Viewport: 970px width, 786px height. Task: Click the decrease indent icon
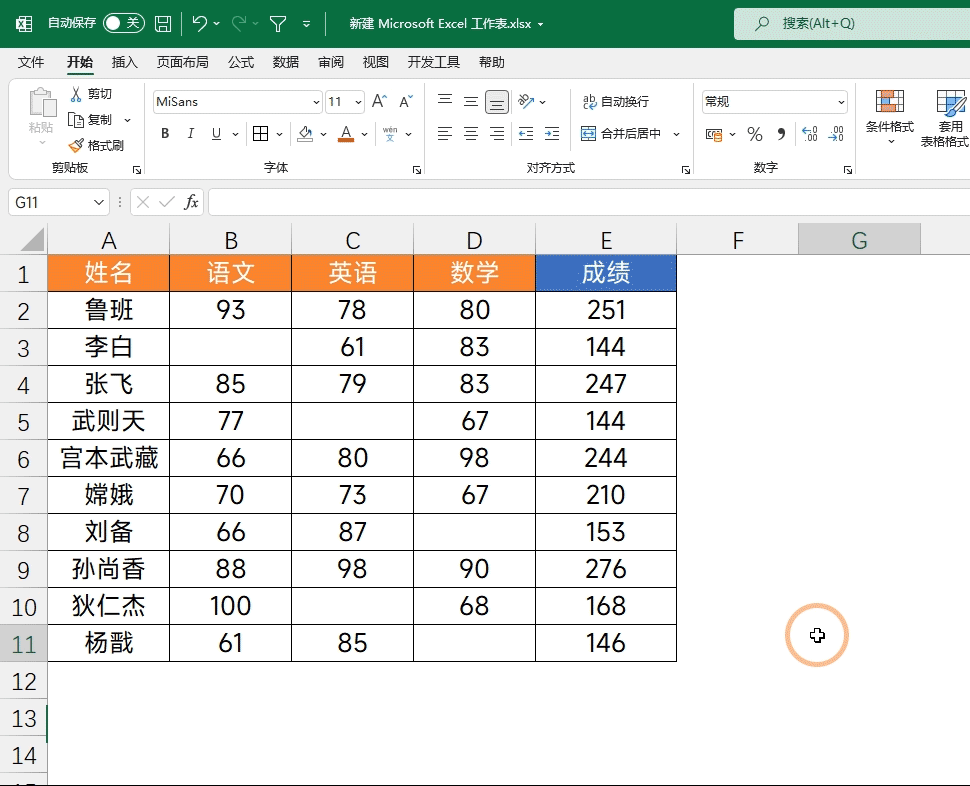[526, 134]
